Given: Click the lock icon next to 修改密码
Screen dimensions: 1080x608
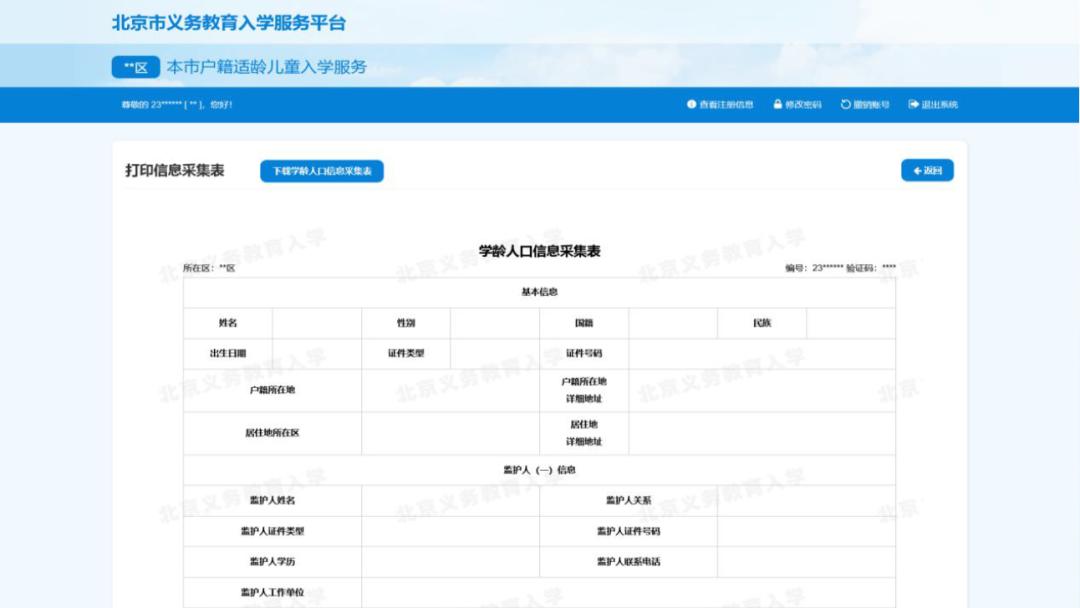Looking at the screenshot, I should pyautogui.click(x=778, y=103).
